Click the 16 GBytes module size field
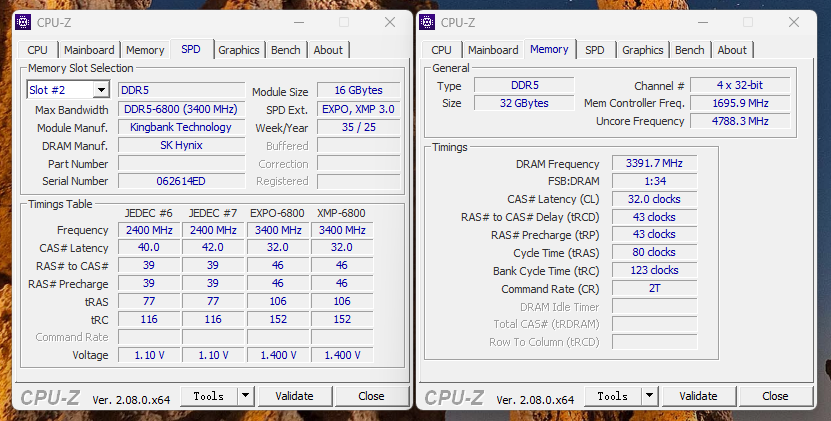Image resolution: width=831 pixels, height=421 pixels. [359, 90]
